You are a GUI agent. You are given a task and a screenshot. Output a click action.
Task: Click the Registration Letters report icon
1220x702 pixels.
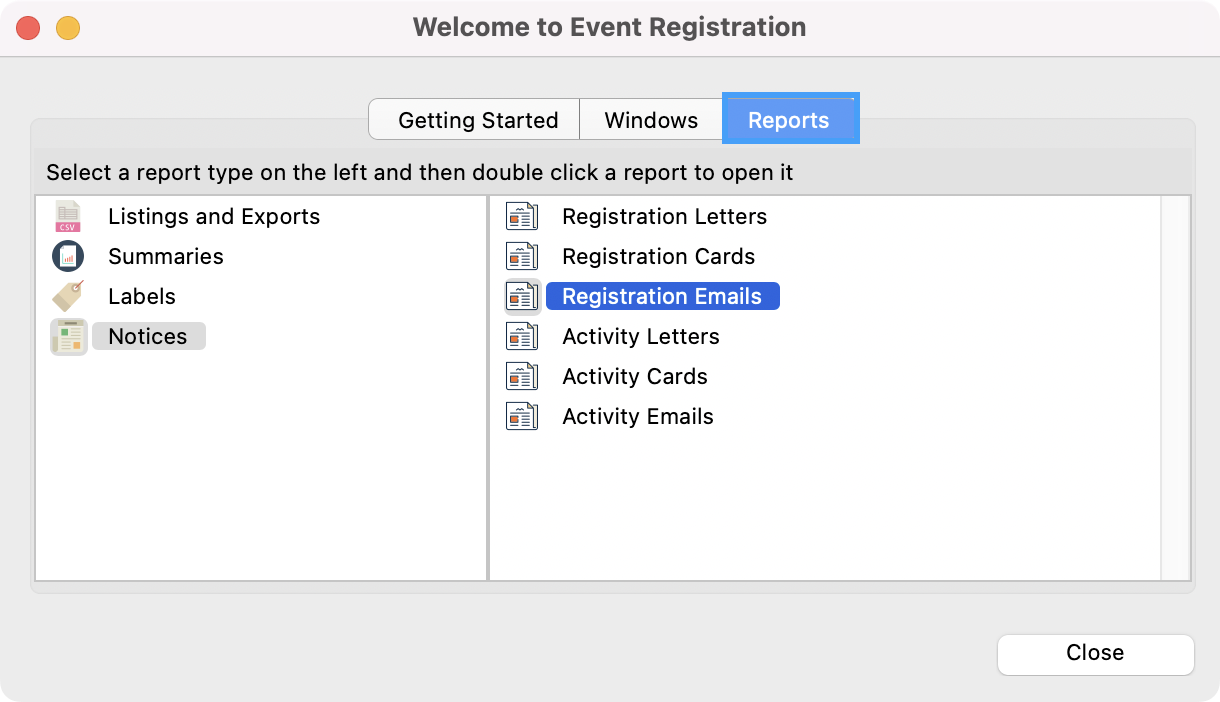pos(522,217)
